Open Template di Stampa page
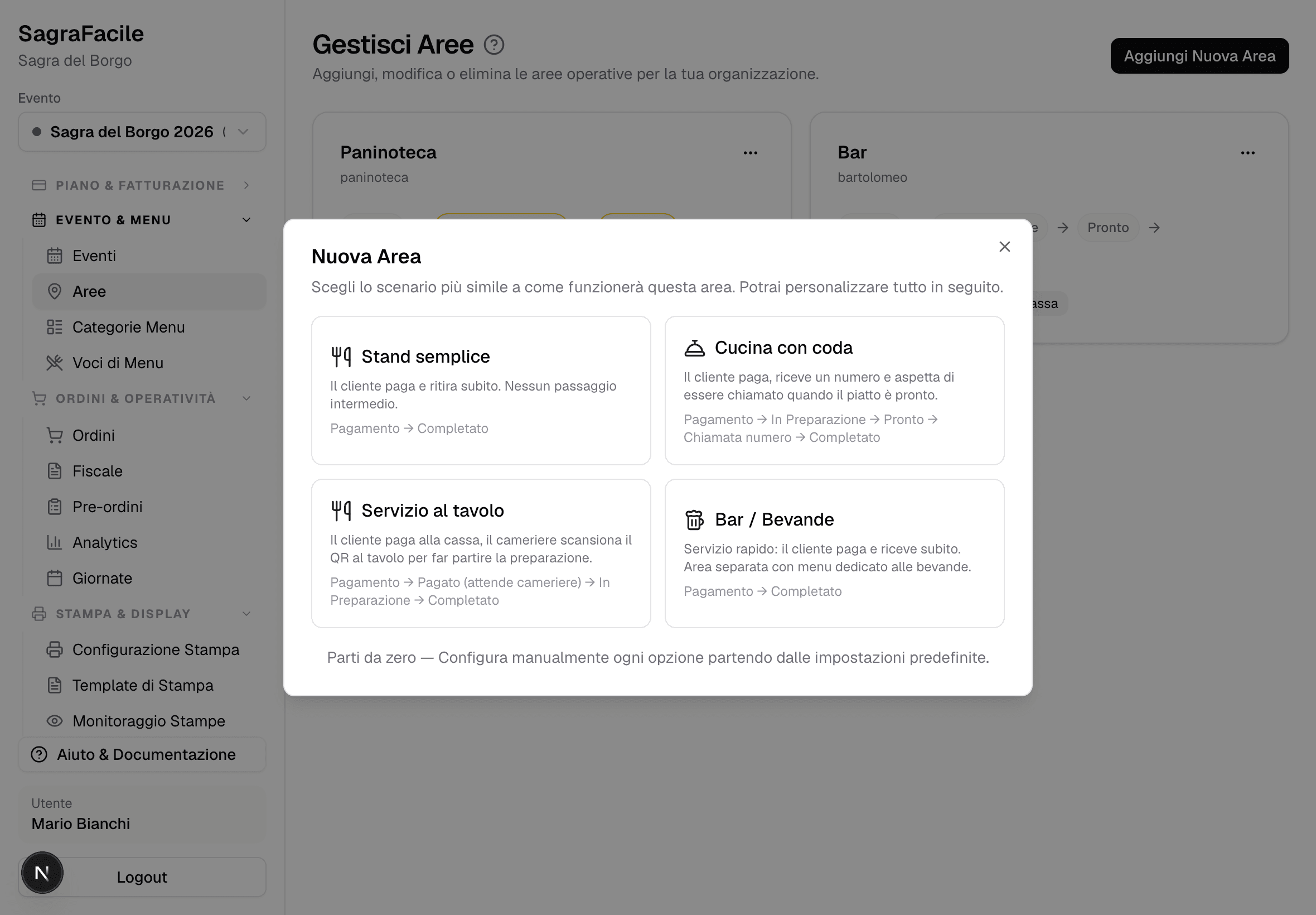 [x=149, y=685]
